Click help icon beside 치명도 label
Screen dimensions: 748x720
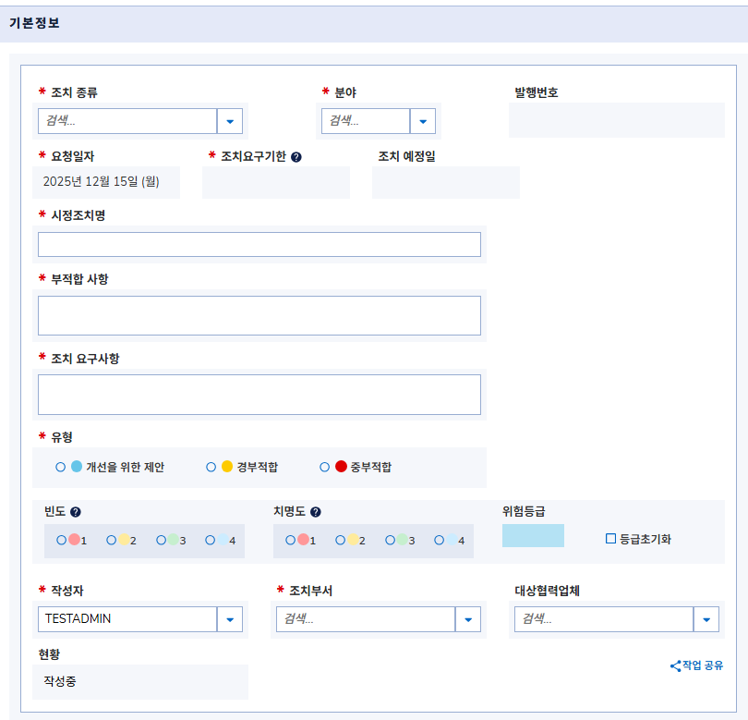pyautogui.click(x=316, y=512)
